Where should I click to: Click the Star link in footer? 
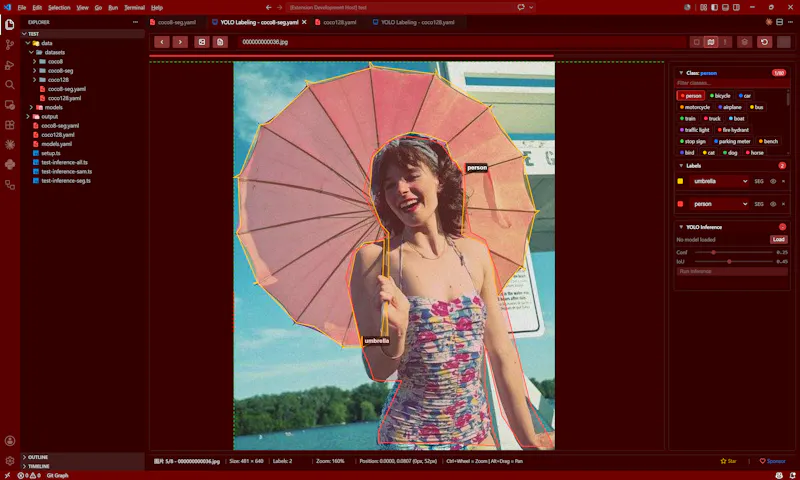point(728,461)
